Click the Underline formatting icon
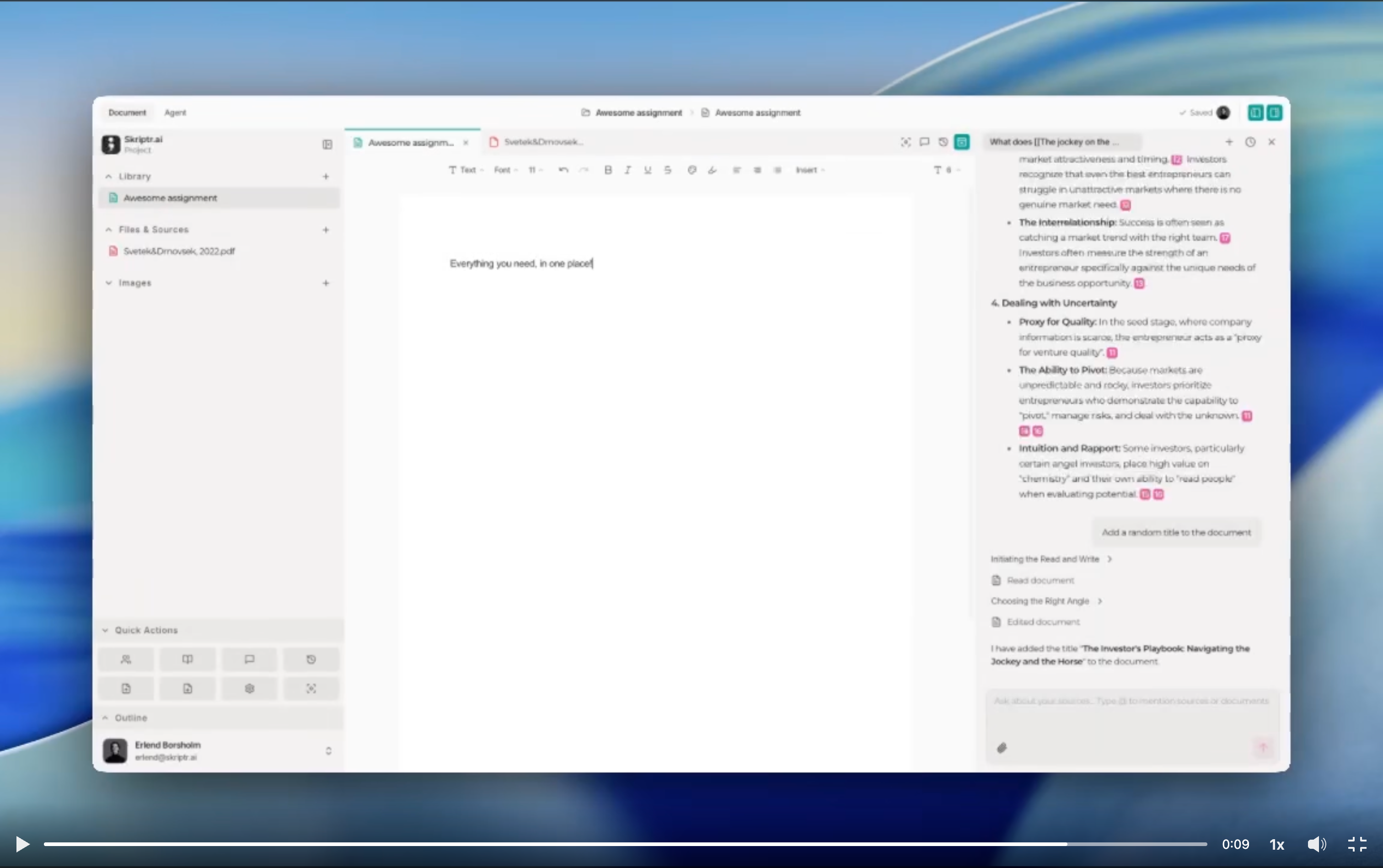 (x=648, y=170)
